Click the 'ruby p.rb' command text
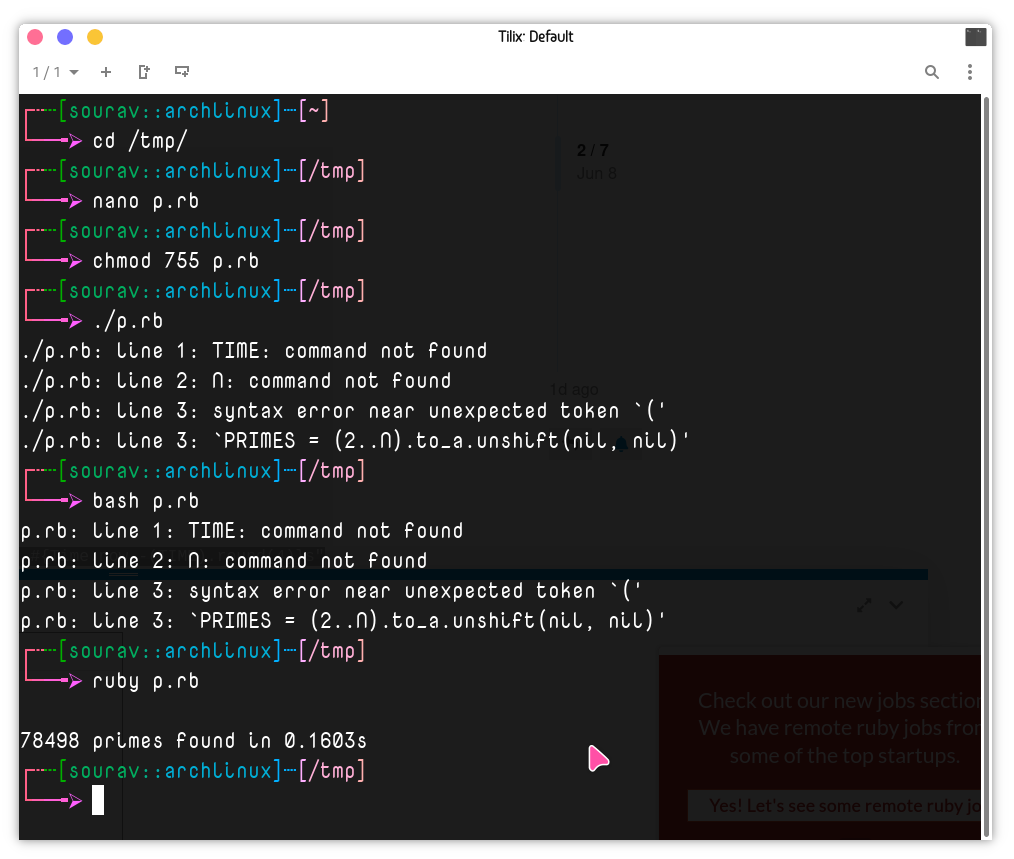The height and width of the screenshot is (859, 1014). (x=146, y=681)
